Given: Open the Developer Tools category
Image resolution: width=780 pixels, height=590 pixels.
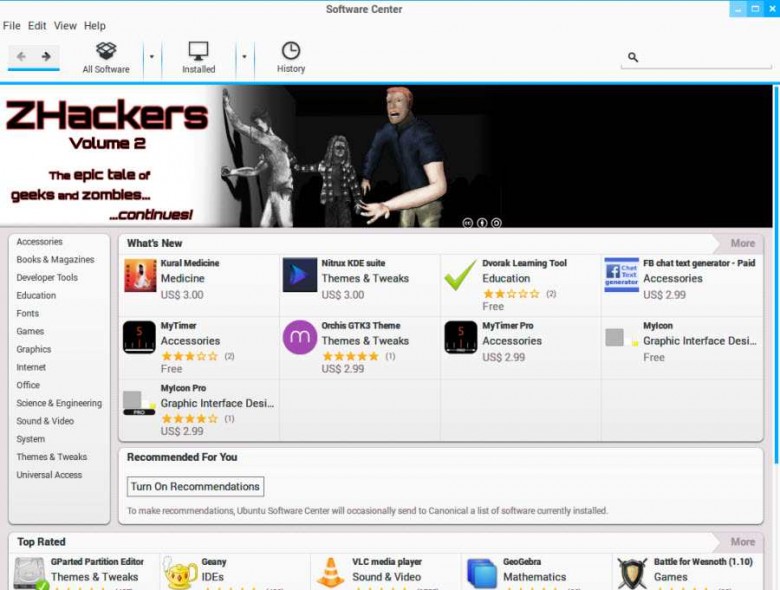Looking at the screenshot, I should (x=47, y=278).
